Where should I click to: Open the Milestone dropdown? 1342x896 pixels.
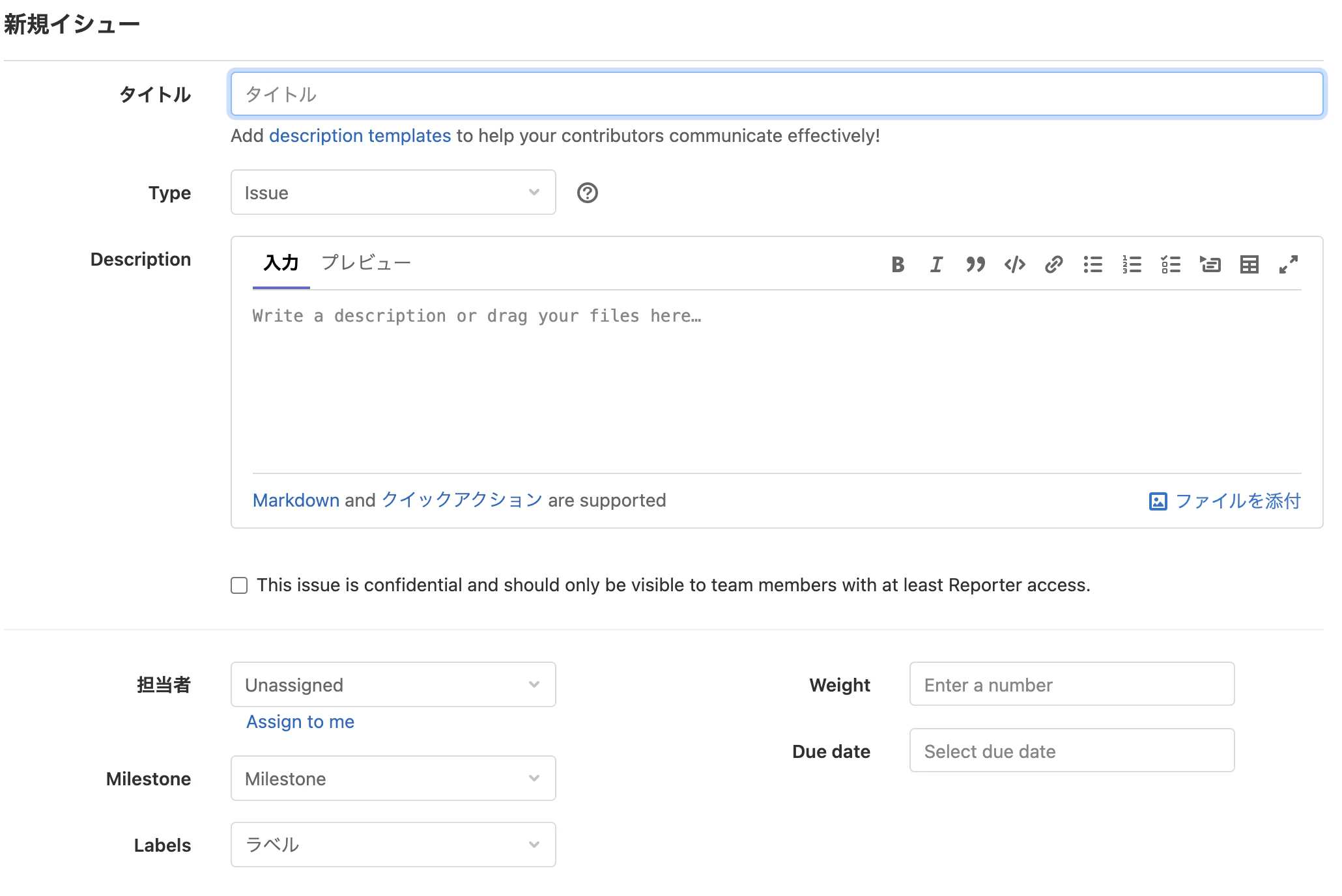393,778
